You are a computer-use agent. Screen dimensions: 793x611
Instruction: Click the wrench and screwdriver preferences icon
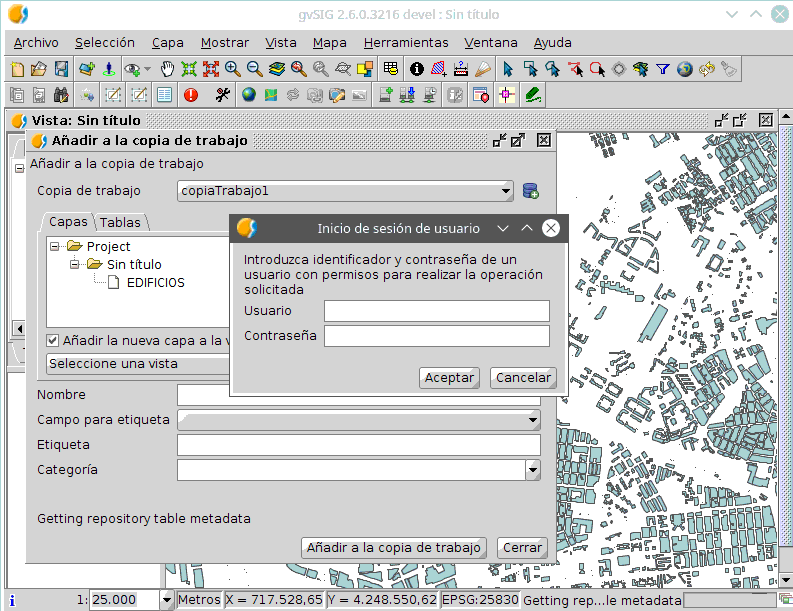point(223,95)
